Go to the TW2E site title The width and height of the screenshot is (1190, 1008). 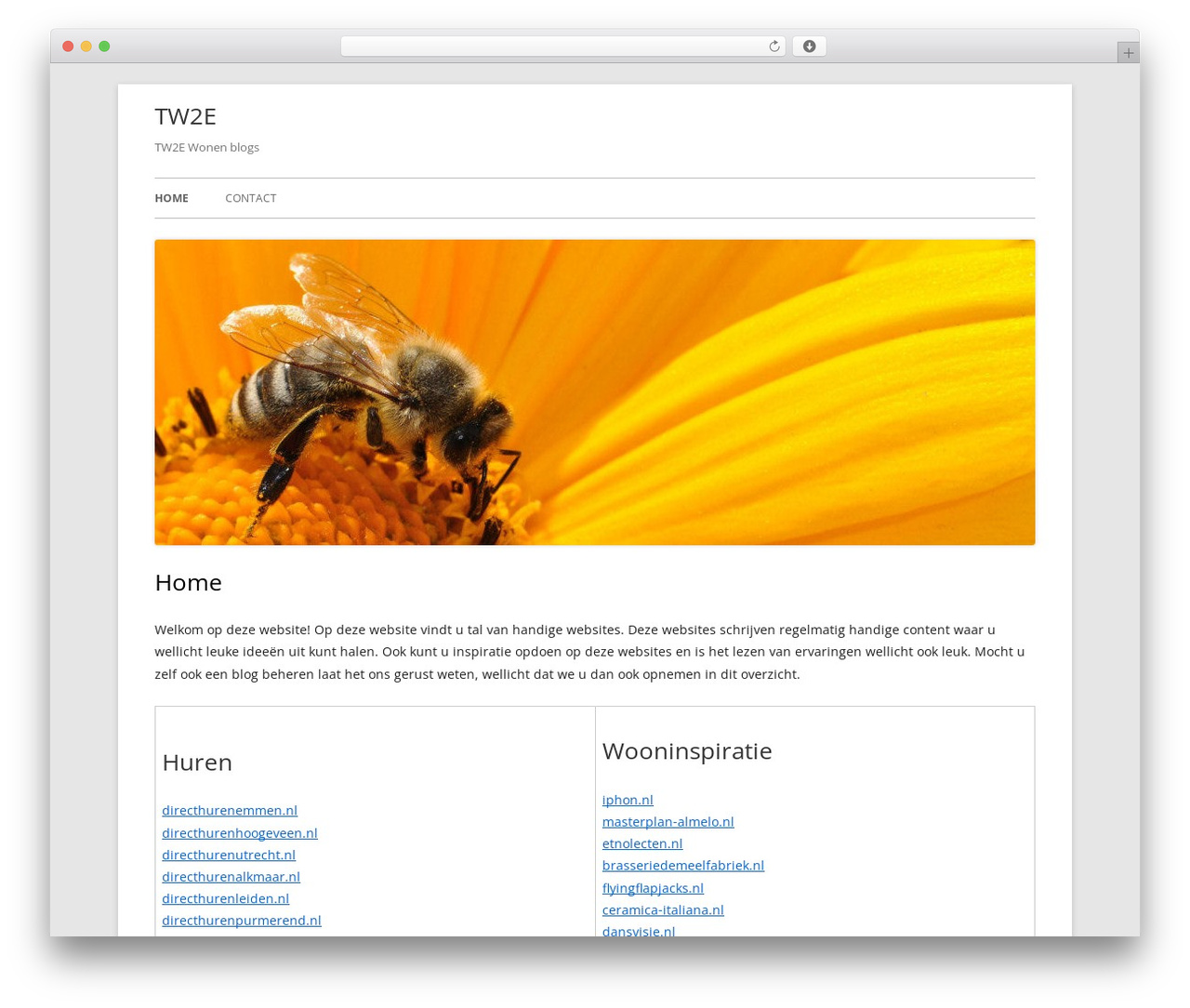(x=185, y=116)
